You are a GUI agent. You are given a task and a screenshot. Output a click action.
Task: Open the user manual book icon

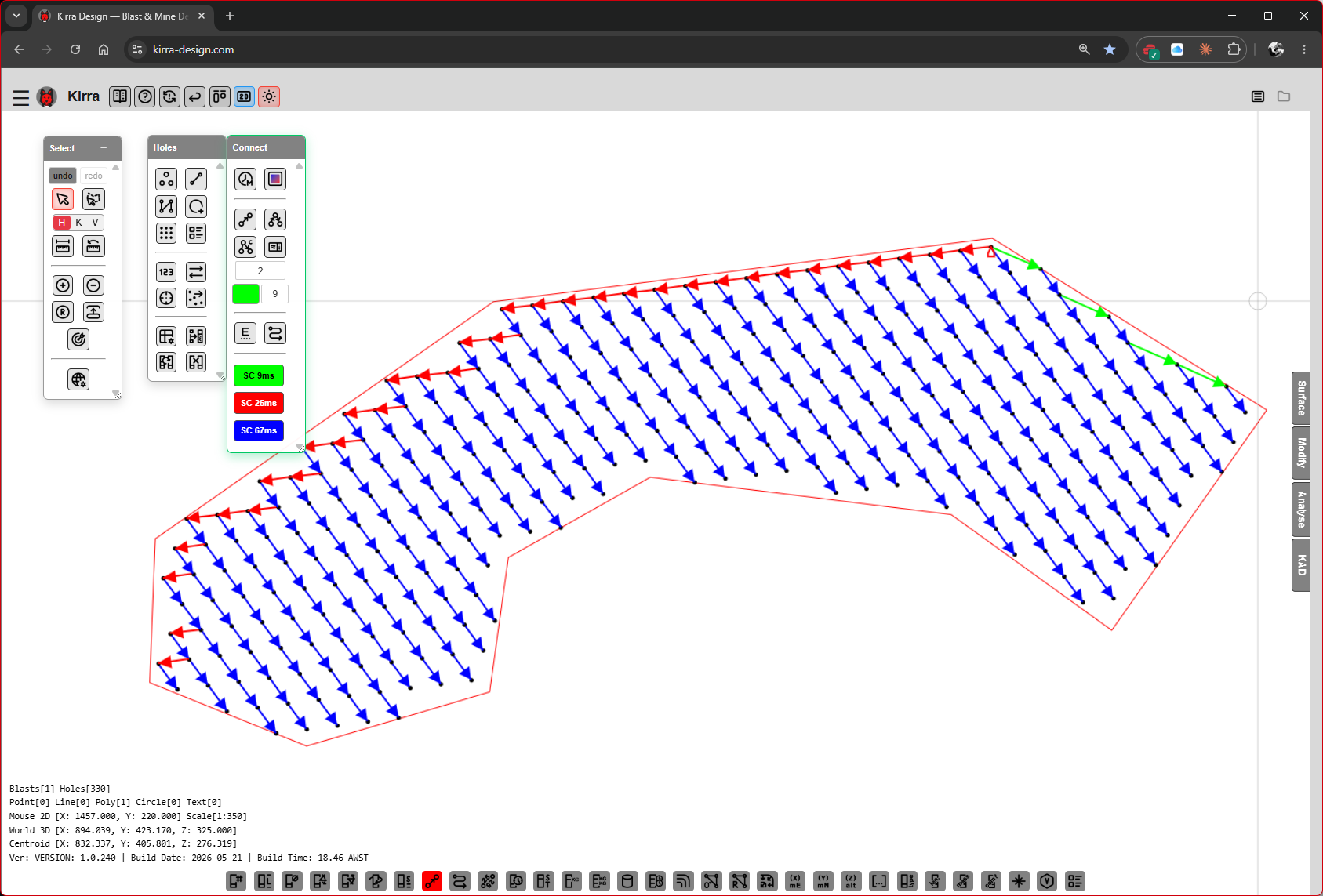click(120, 96)
